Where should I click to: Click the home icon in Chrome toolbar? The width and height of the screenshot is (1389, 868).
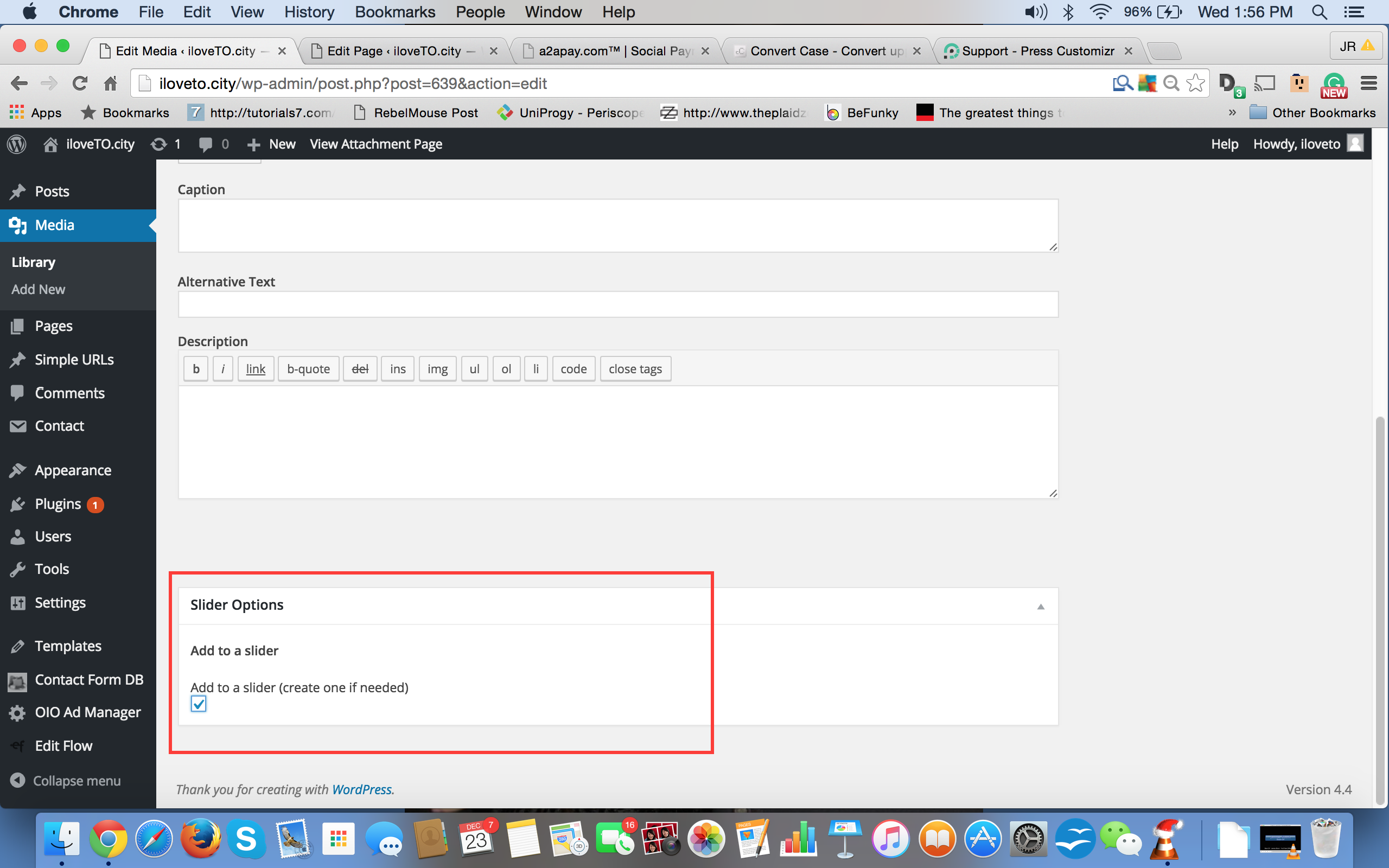[110, 84]
